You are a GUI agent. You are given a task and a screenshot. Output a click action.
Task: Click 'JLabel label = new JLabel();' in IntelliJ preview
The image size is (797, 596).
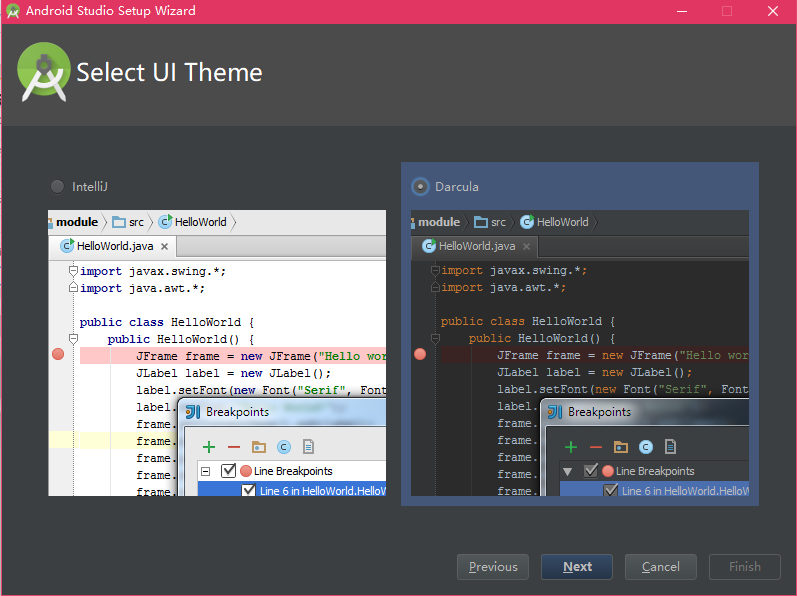[x=233, y=373]
